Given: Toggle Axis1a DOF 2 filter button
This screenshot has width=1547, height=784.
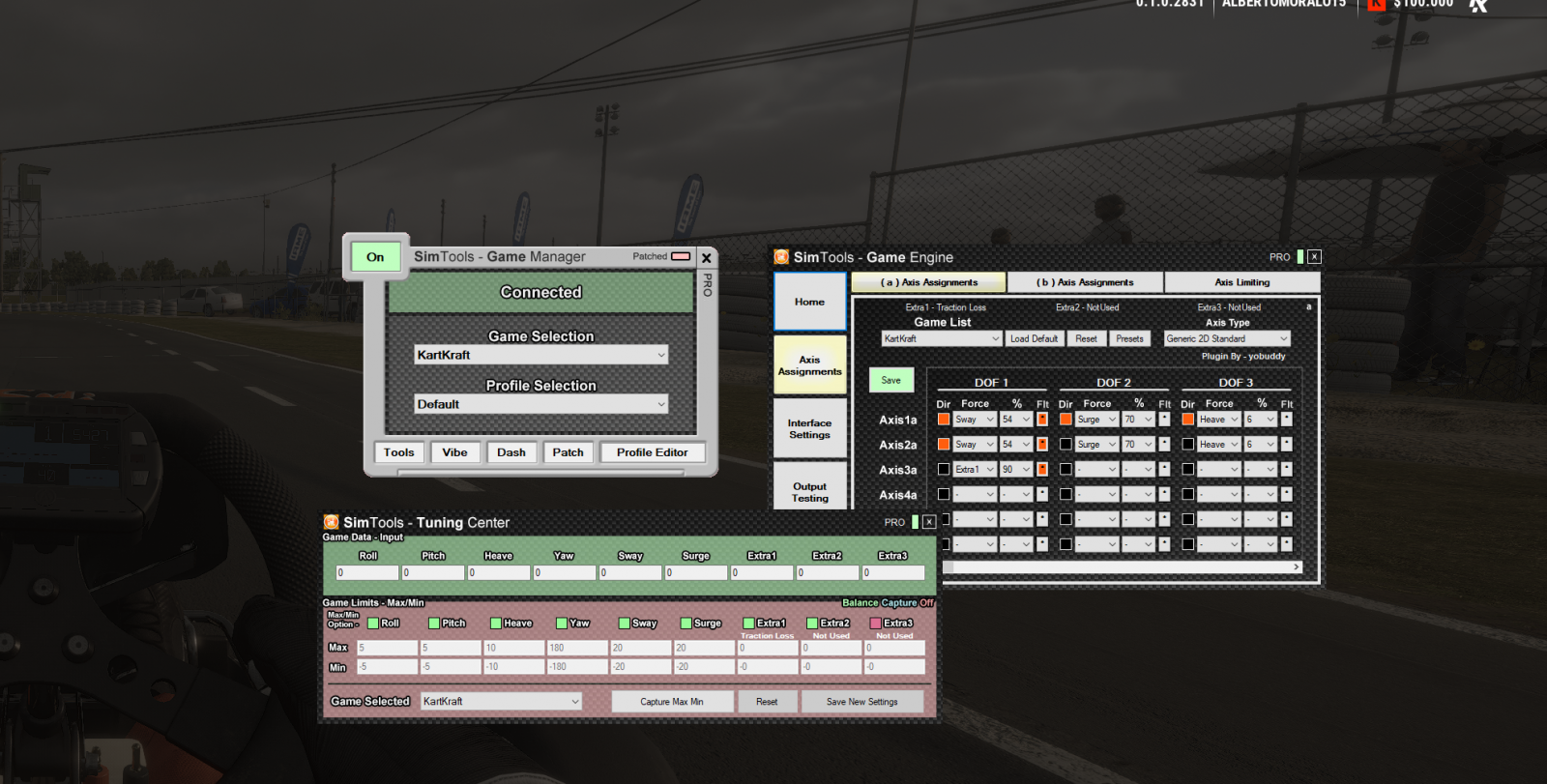Looking at the screenshot, I should point(1164,420).
